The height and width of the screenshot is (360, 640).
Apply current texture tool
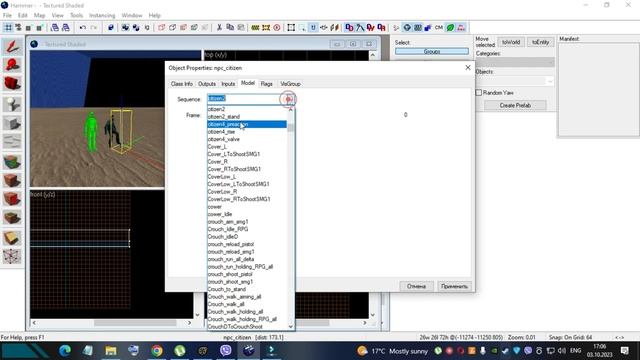[x=12, y=180]
